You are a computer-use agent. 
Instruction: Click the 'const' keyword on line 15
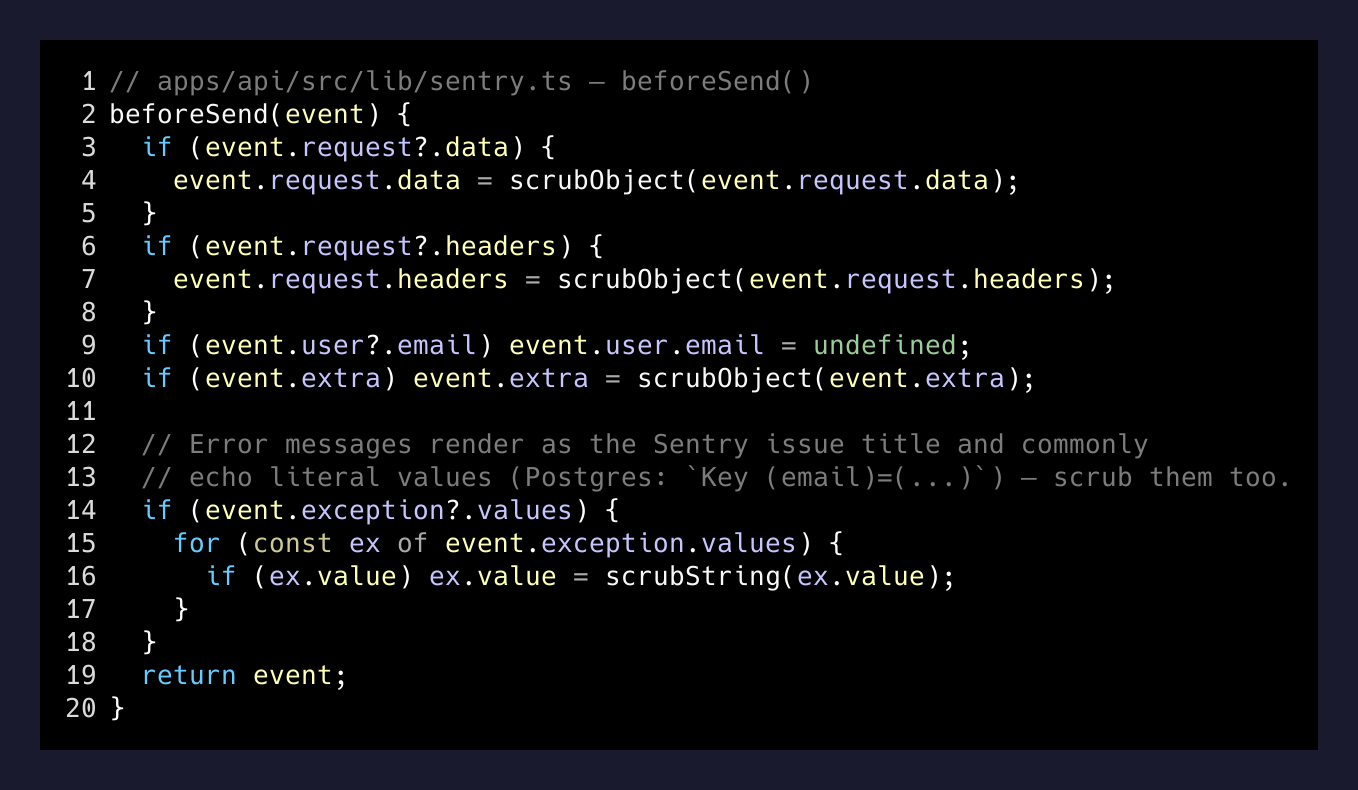293,543
